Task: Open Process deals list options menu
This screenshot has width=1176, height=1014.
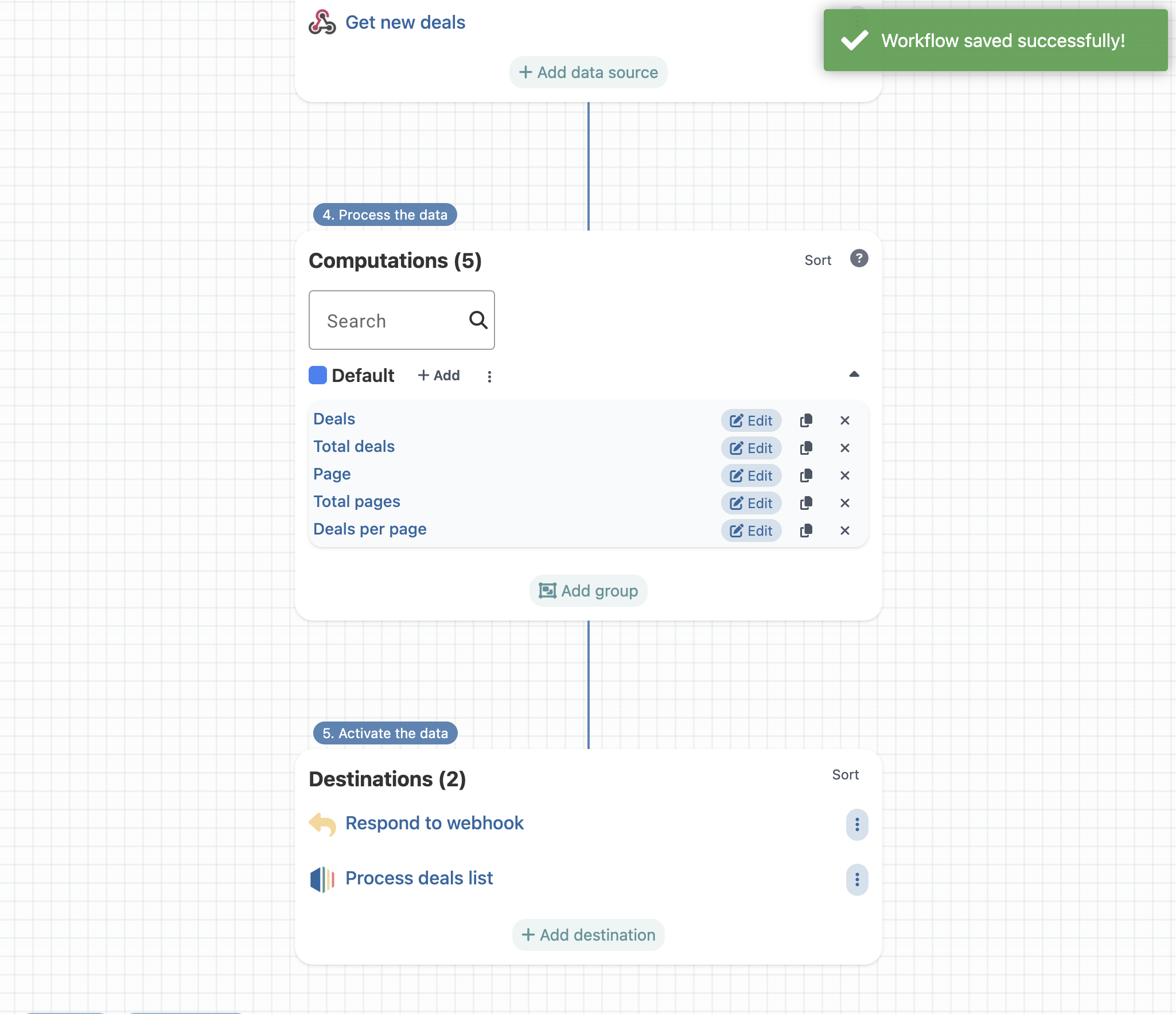Action: click(856, 880)
